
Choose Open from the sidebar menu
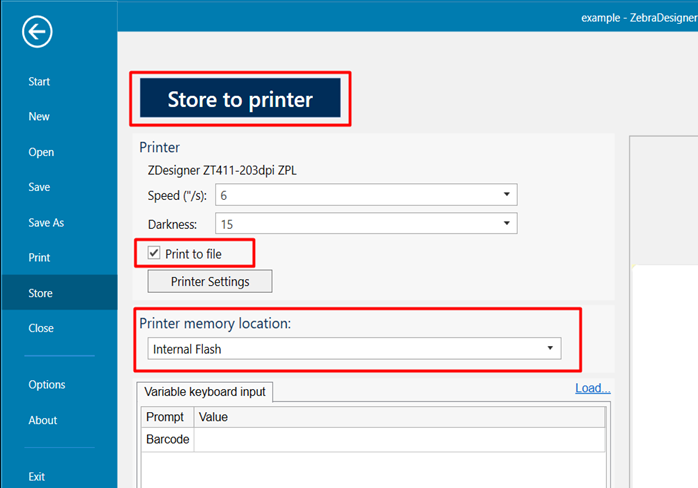(41, 153)
